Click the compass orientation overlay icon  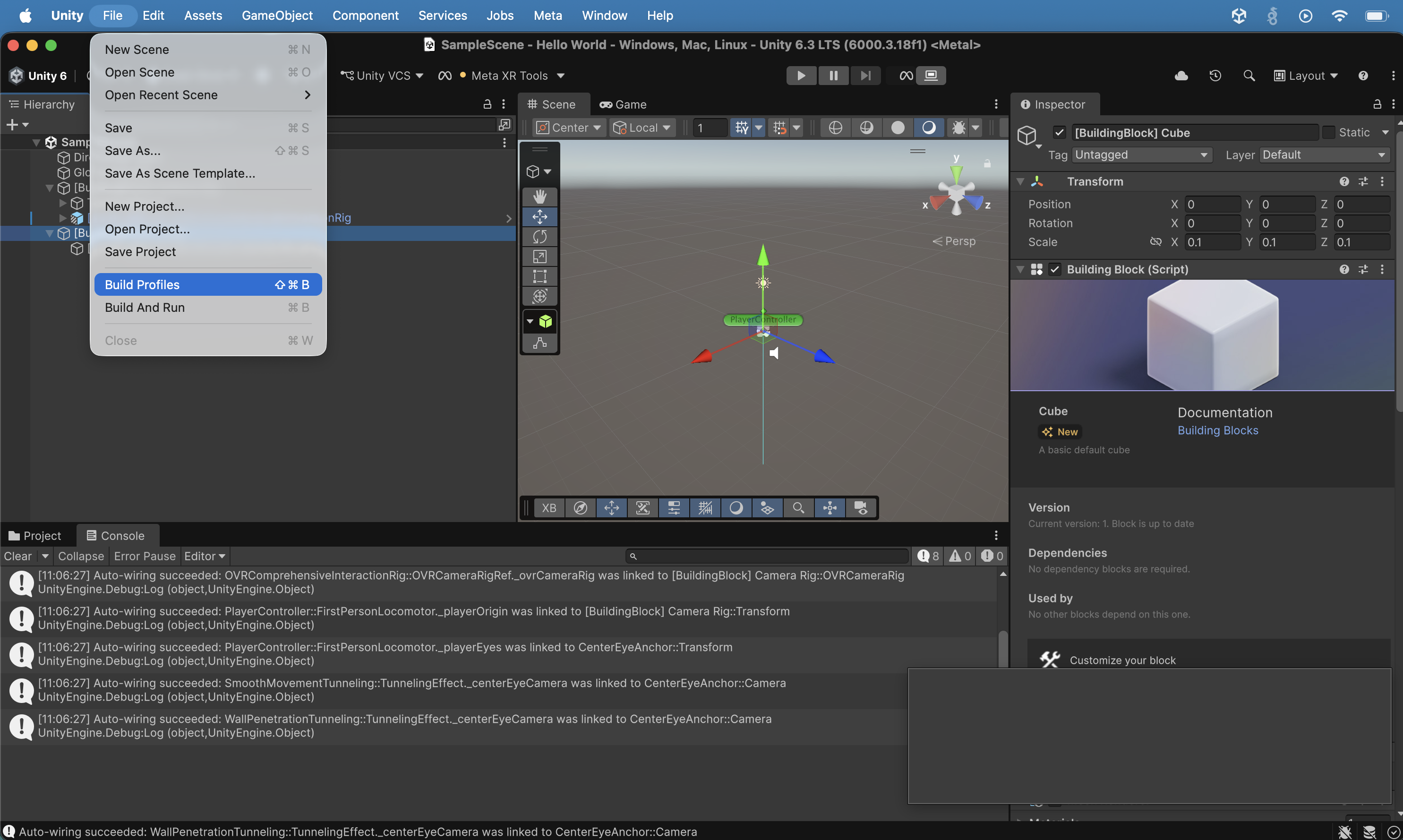pyautogui.click(x=580, y=508)
